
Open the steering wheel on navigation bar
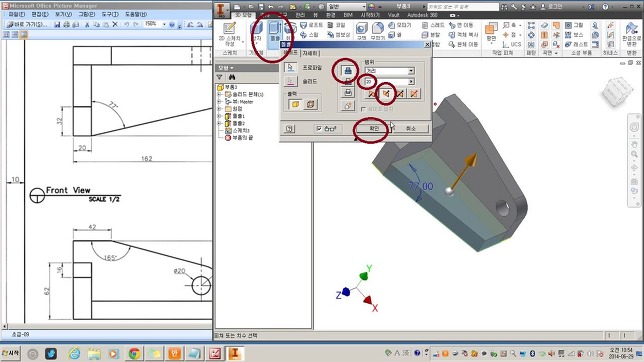pos(634,127)
